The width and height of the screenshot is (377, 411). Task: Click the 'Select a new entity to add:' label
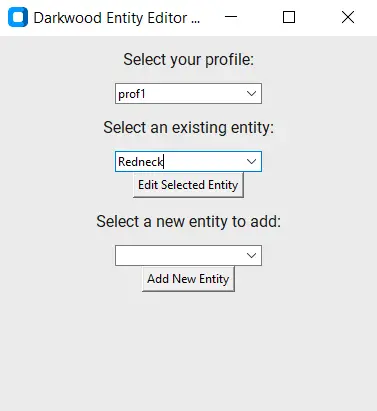click(x=189, y=221)
